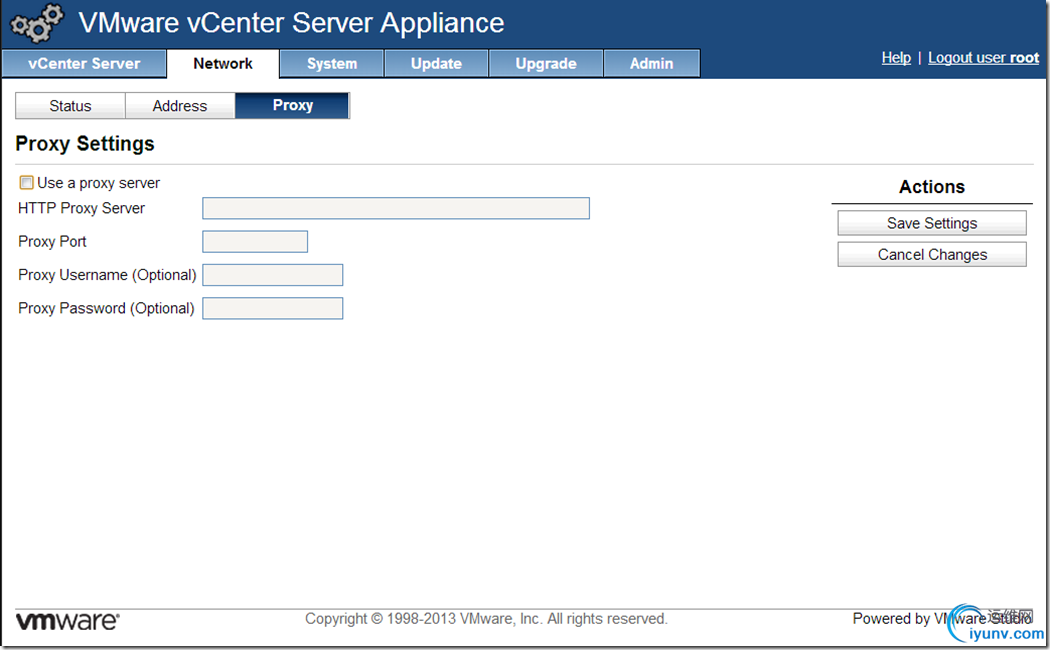Open the Update tab

437,64
